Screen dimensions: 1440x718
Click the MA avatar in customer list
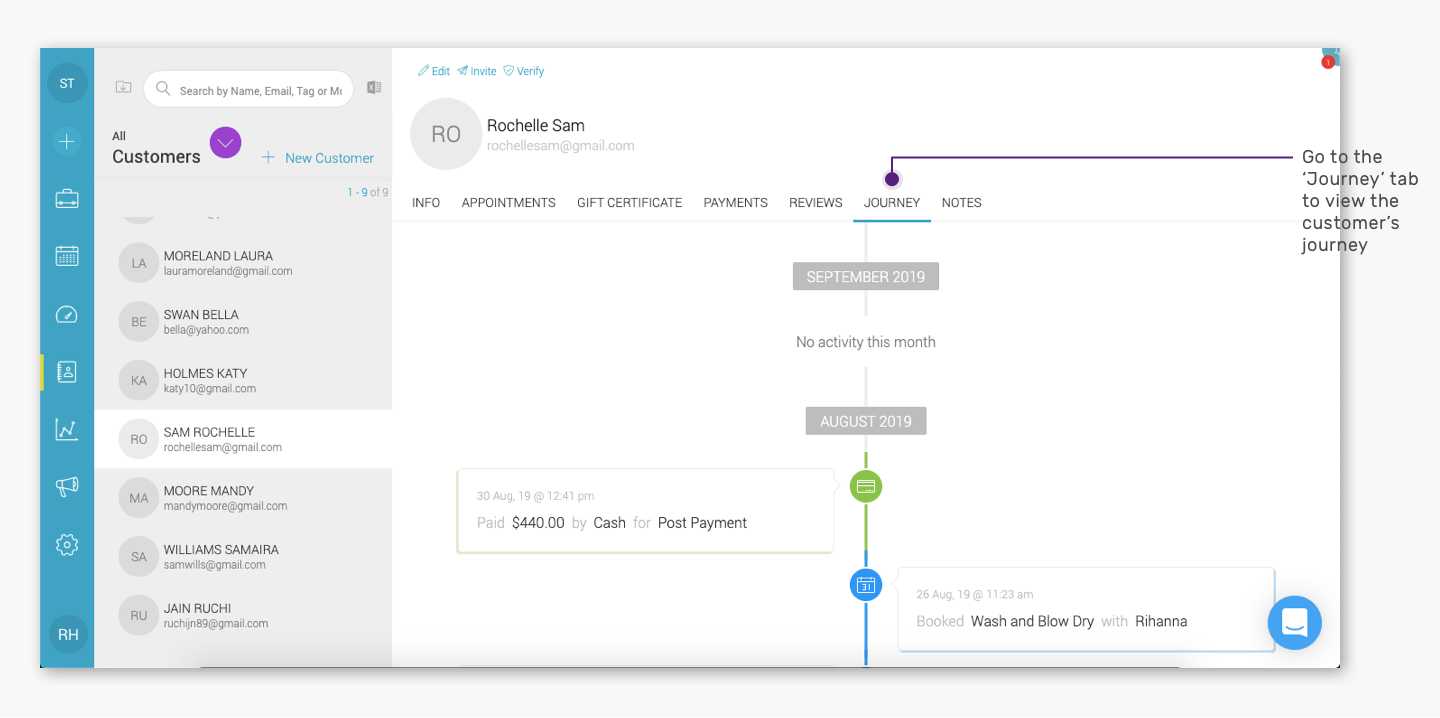tap(139, 498)
